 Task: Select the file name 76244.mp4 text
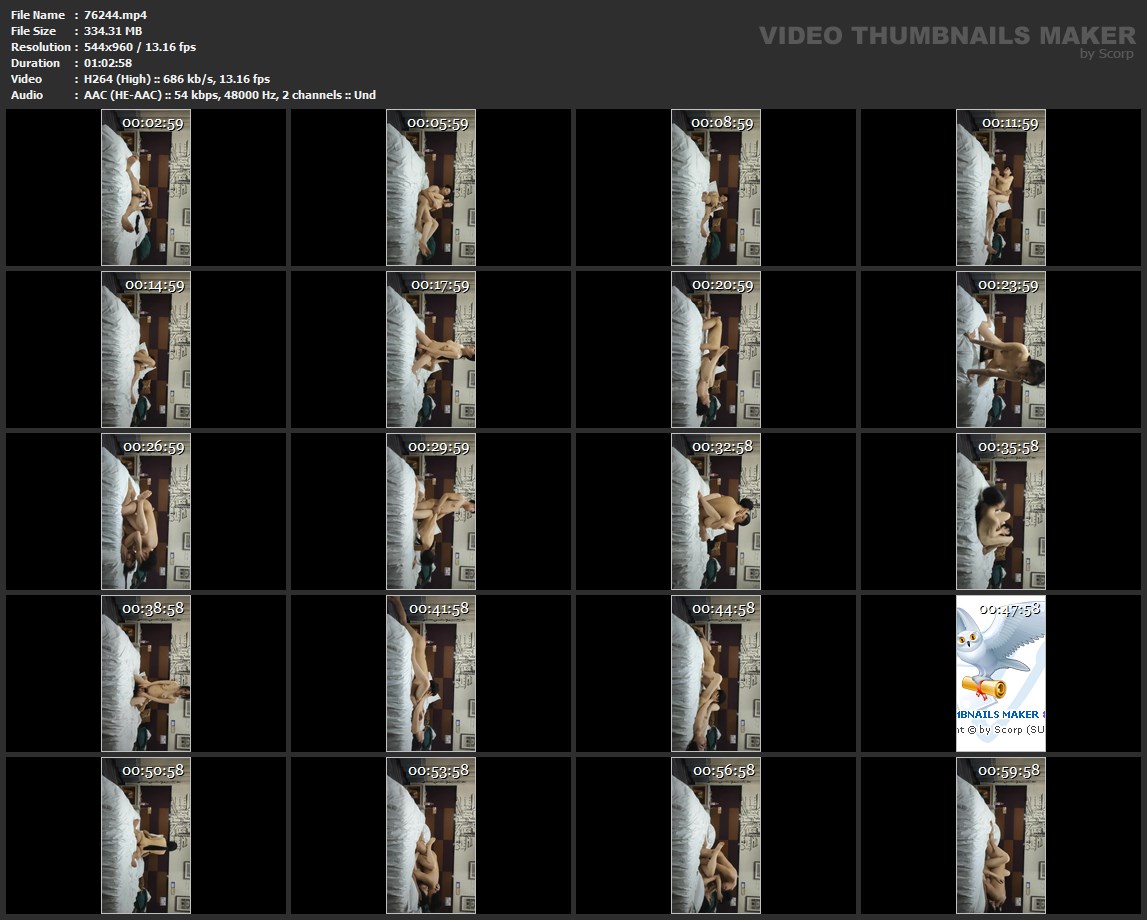[x=116, y=15]
